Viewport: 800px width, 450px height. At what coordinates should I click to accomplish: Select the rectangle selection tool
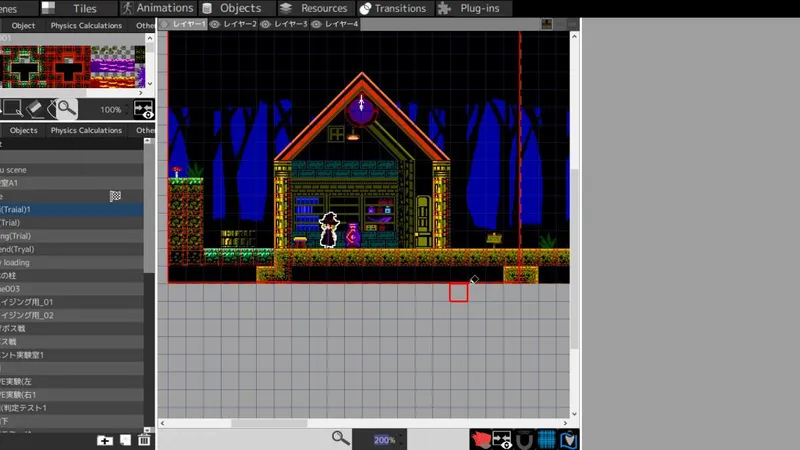coord(12,108)
